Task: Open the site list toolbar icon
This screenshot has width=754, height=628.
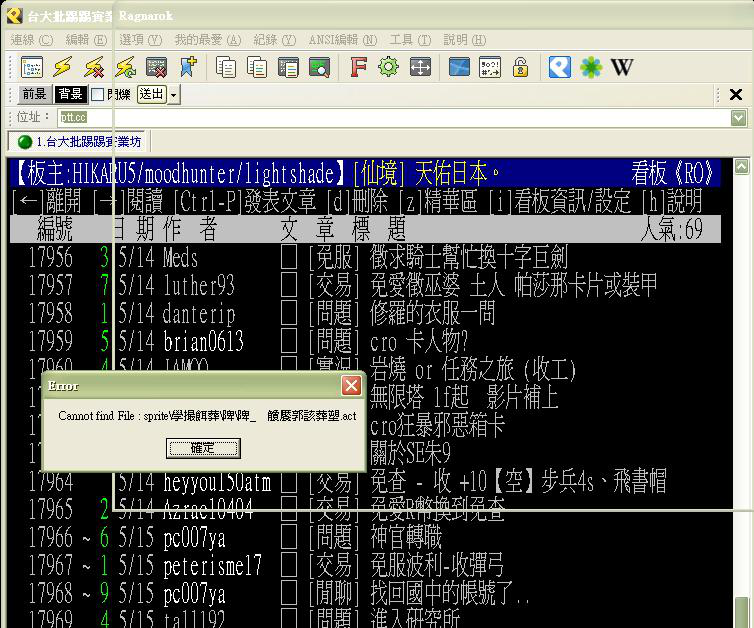Action: tap(32, 67)
